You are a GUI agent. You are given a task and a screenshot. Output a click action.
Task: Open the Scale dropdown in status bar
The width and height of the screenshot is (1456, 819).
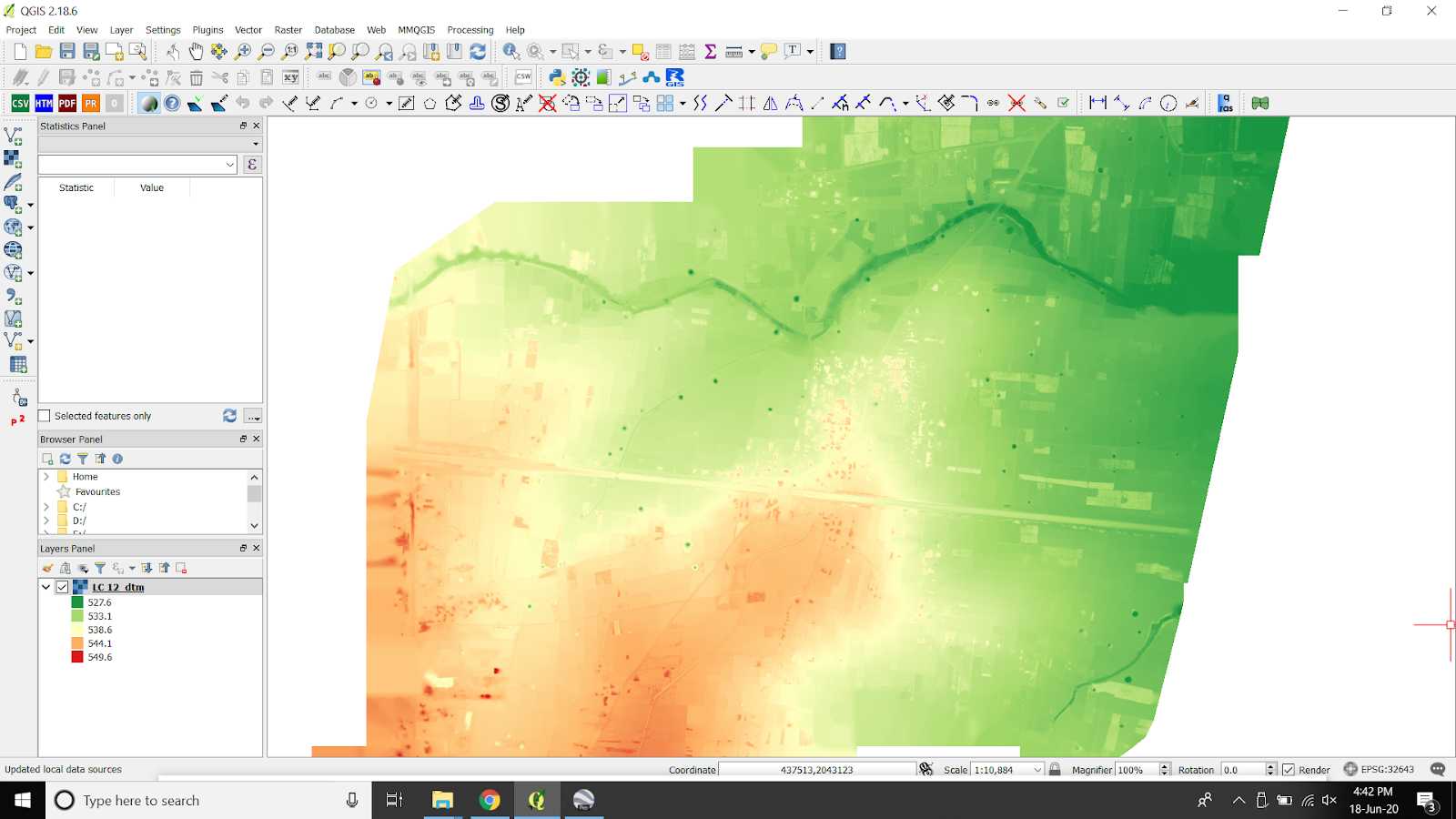pyautogui.click(x=1037, y=770)
